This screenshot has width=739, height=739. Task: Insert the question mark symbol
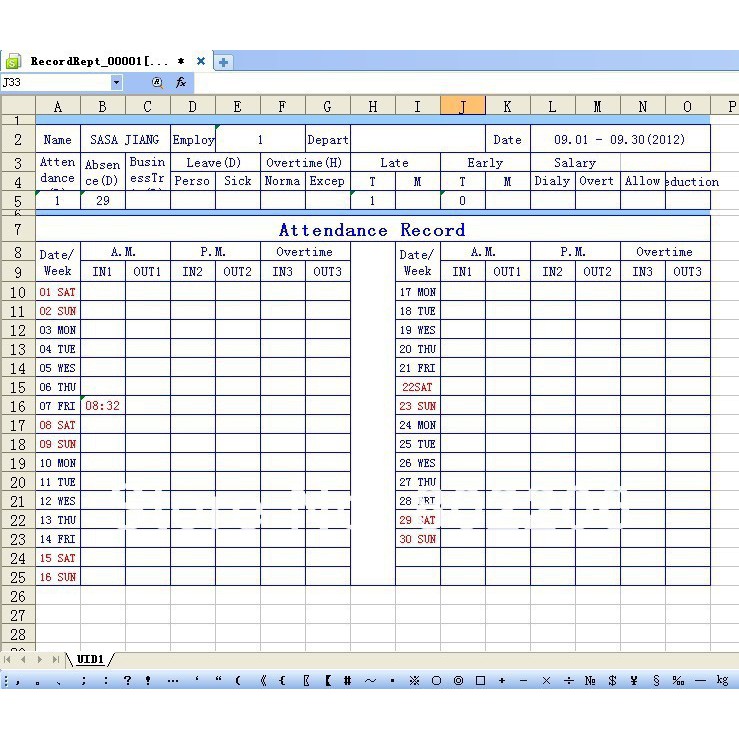pos(127,681)
